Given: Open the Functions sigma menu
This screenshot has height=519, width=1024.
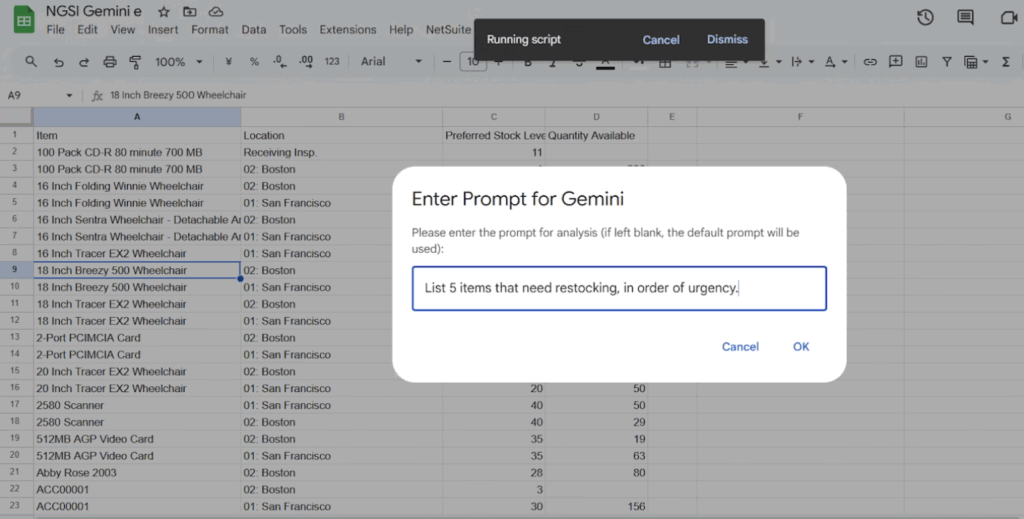Looking at the screenshot, I should tap(1006, 62).
